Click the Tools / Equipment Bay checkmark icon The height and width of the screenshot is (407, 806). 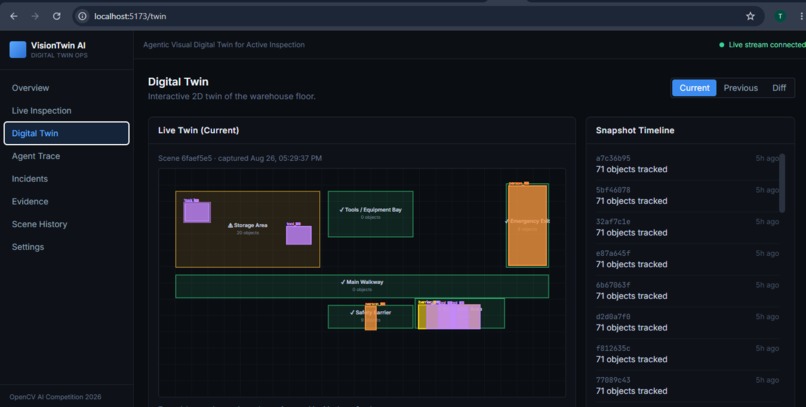click(x=342, y=210)
